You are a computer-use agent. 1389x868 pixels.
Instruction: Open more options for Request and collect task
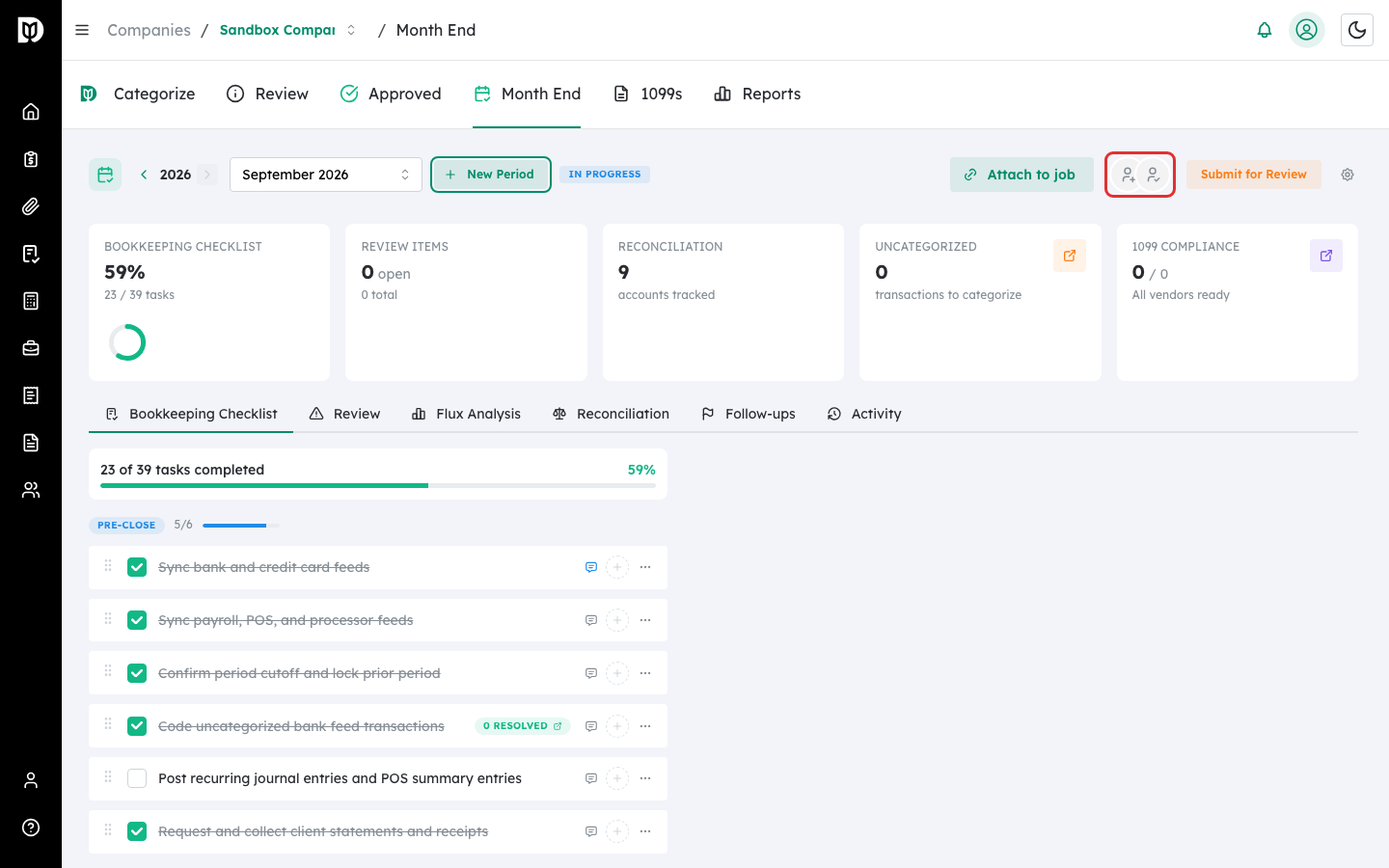coord(645,831)
